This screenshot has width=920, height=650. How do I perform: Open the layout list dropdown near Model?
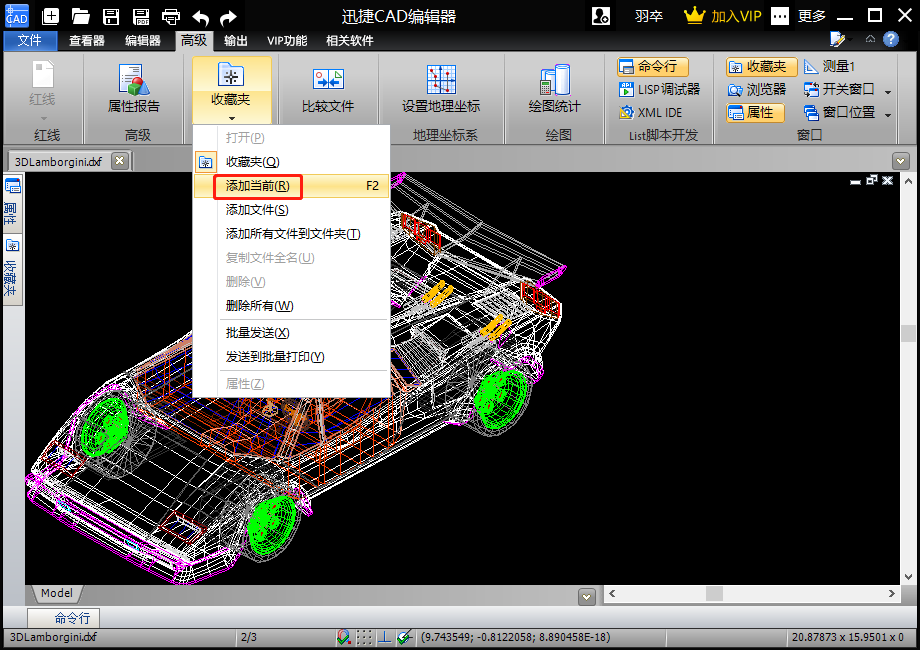[586, 597]
